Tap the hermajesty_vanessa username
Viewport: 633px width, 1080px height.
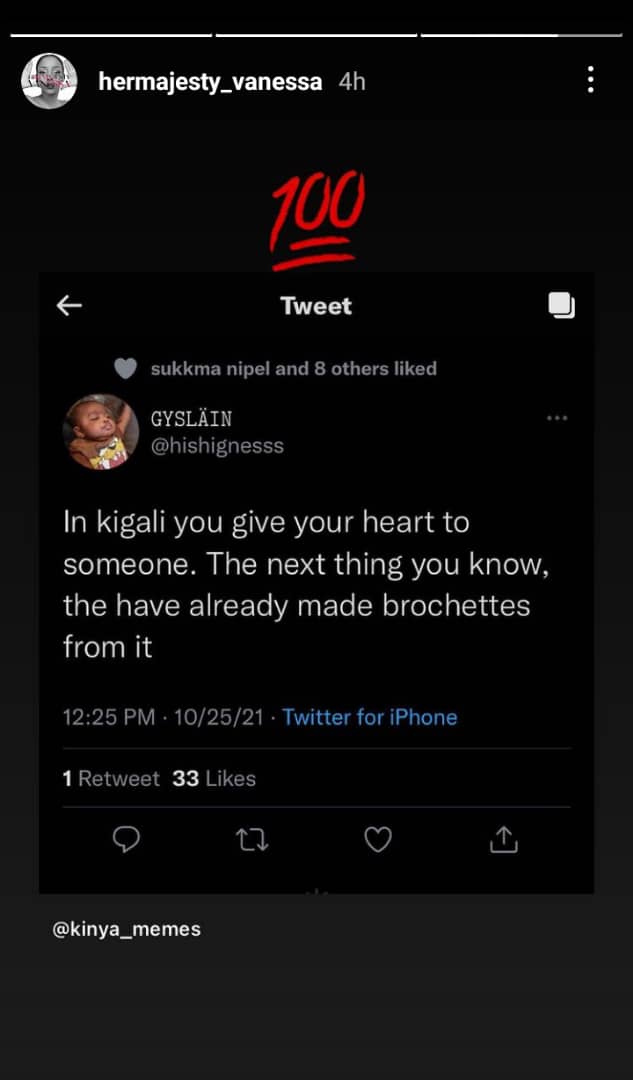click(210, 82)
